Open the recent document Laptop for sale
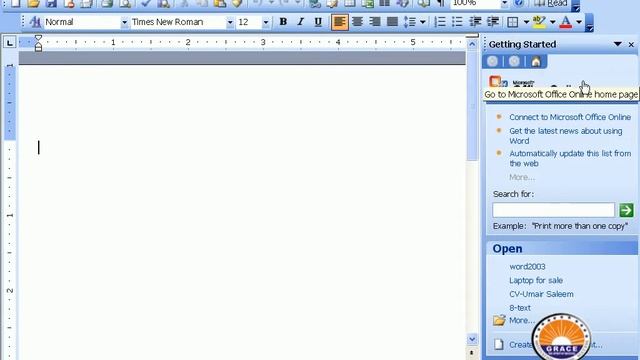Screen dimensions: 640x360 point(536,280)
